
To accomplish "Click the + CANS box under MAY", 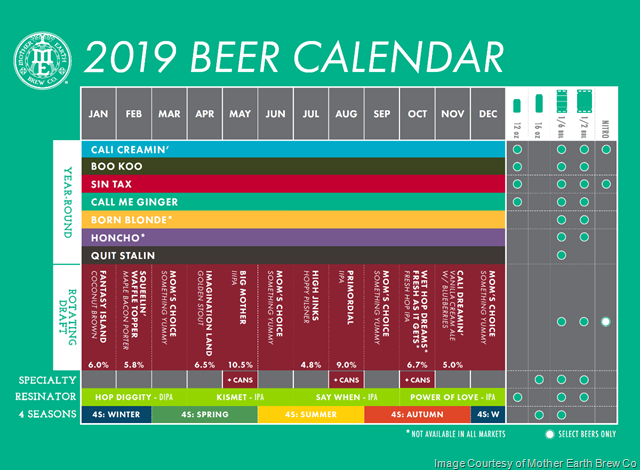I will tap(240, 380).
